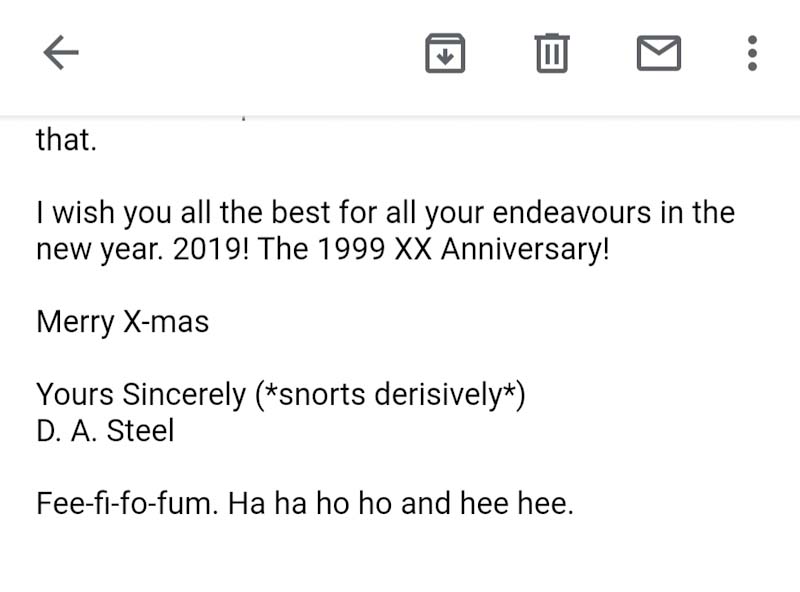Go back using the left arrow
This screenshot has height=592, width=800.
tap(61, 53)
